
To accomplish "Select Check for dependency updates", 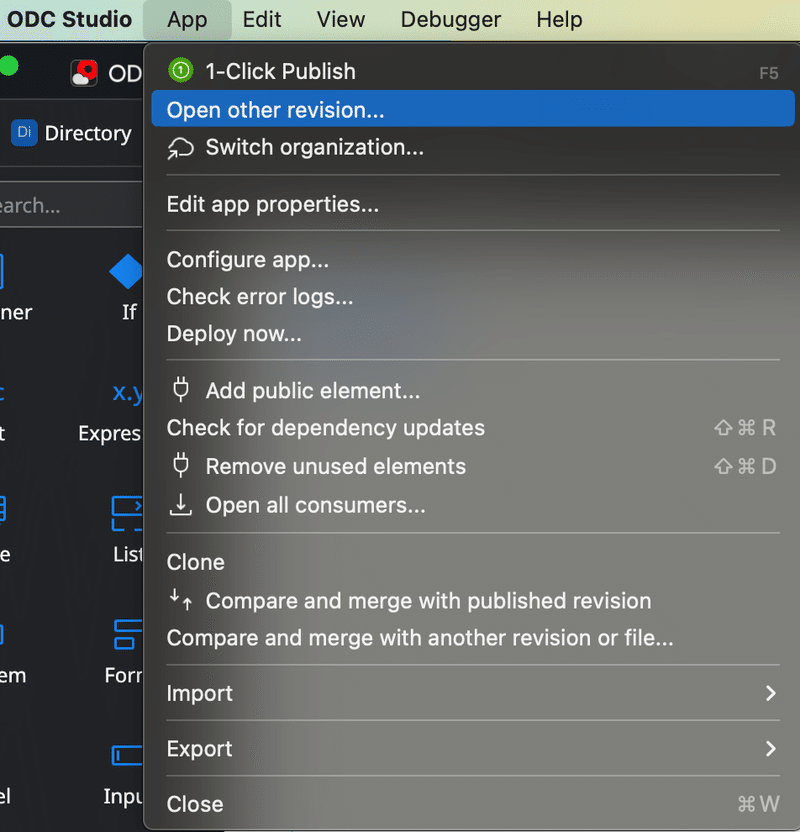I will (x=473, y=428).
